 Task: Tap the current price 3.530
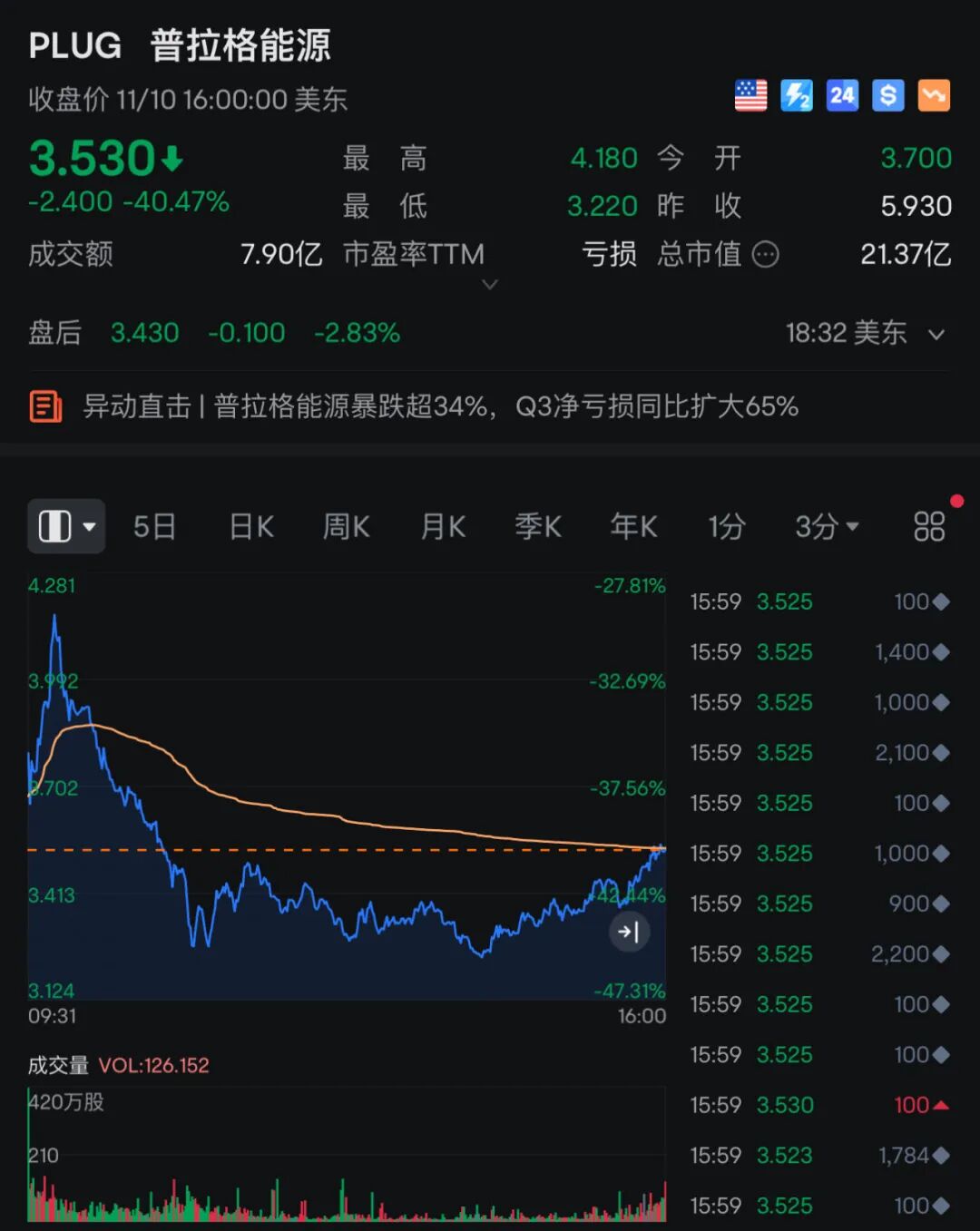pyautogui.click(x=93, y=159)
